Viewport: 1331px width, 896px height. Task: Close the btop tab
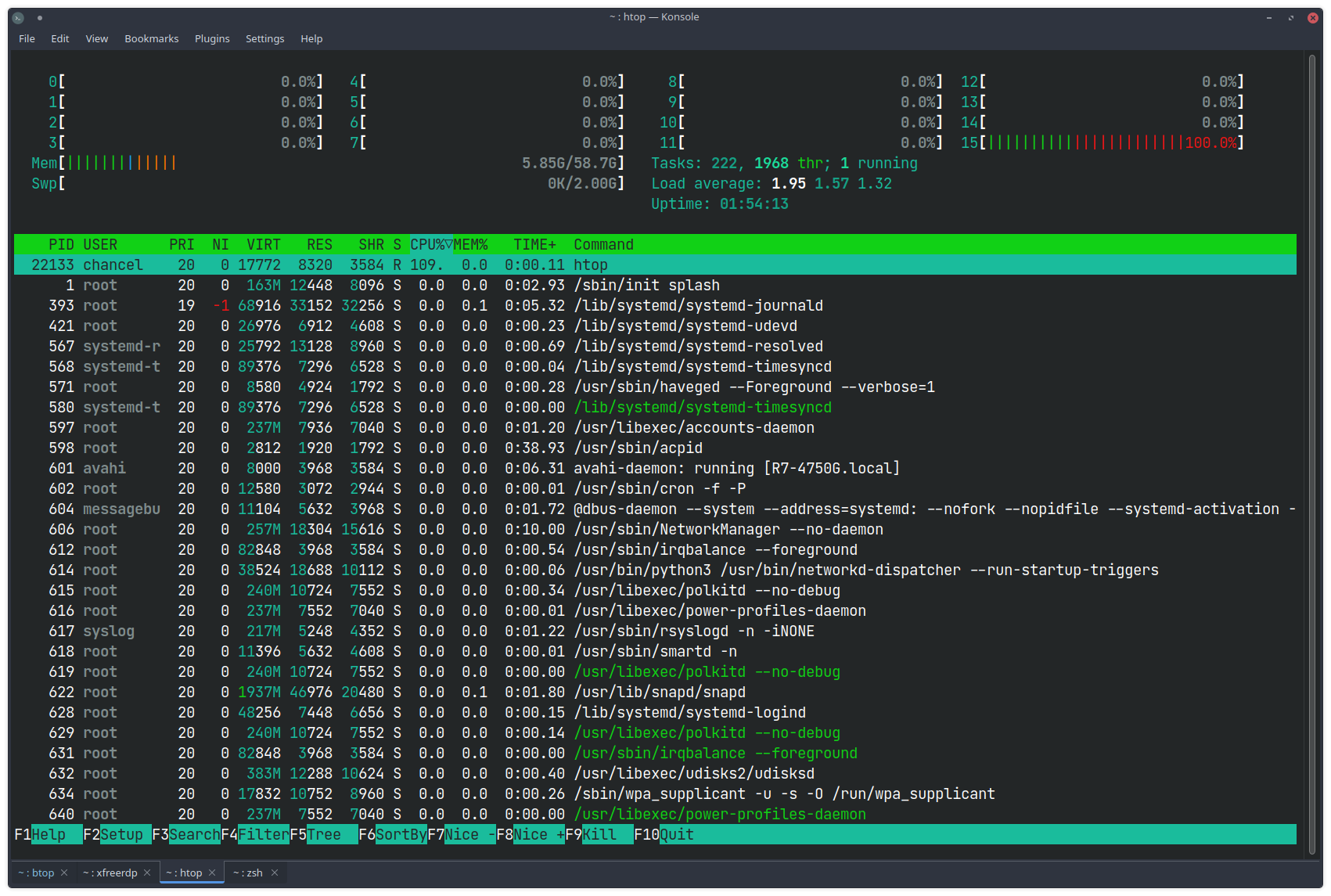(x=64, y=873)
